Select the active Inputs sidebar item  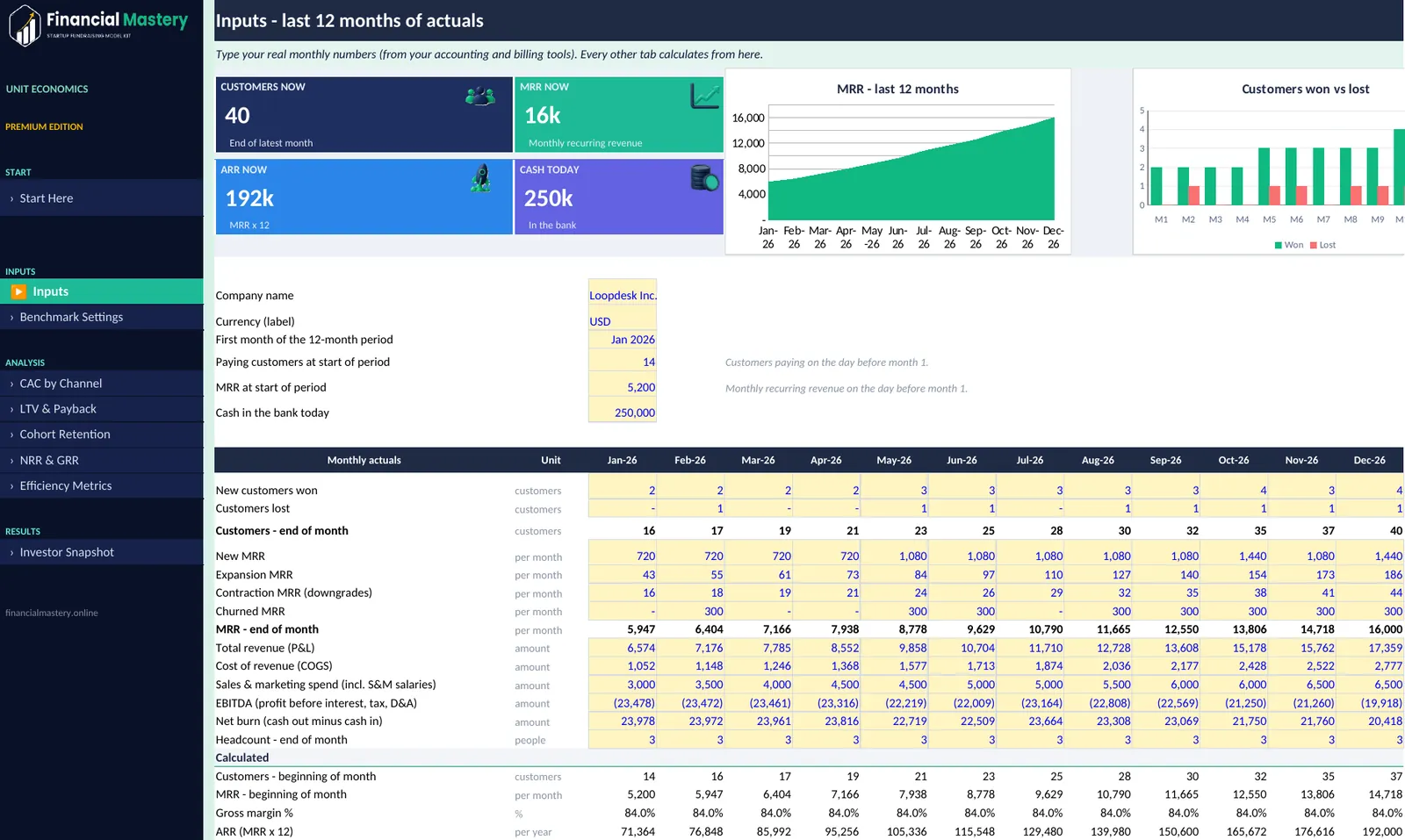pos(102,291)
